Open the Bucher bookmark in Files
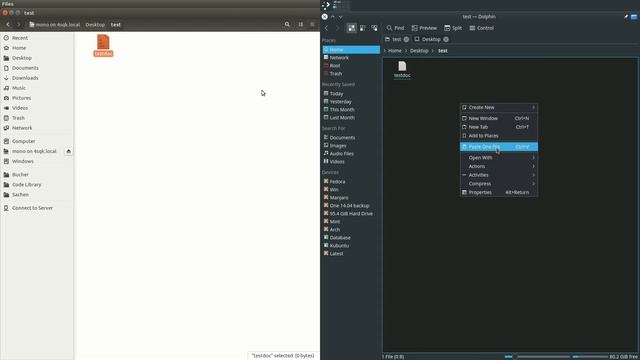640x360 pixels. pos(20,175)
